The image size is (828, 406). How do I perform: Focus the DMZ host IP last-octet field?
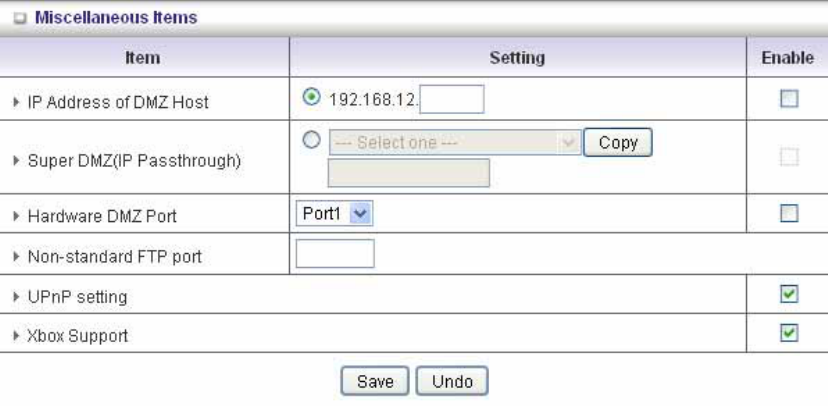pyautogui.click(x=453, y=100)
